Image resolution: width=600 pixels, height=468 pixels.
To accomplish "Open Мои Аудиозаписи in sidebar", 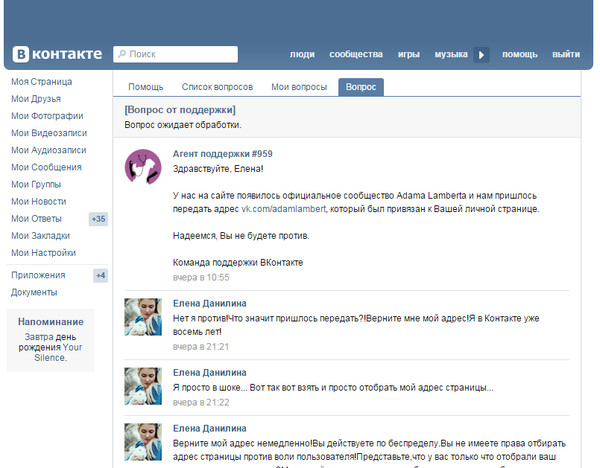I will (49, 150).
